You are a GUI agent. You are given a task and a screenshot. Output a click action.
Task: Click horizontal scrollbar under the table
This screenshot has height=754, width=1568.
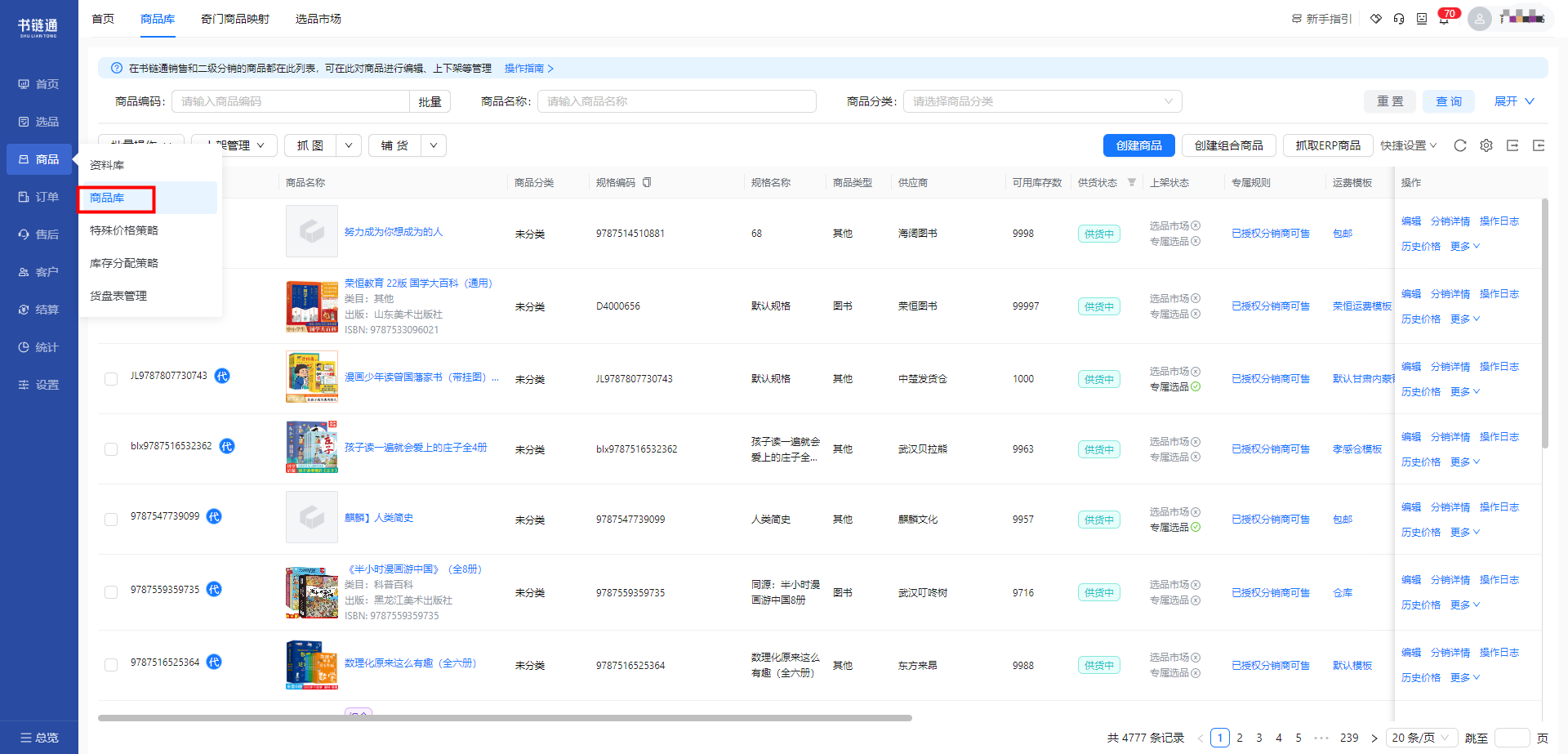point(505,718)
